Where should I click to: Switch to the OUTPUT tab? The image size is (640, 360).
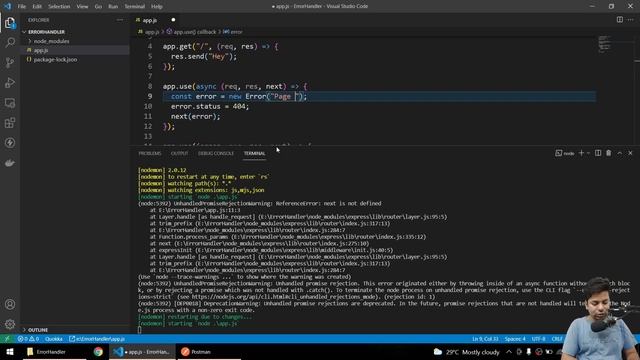[180, 153]
